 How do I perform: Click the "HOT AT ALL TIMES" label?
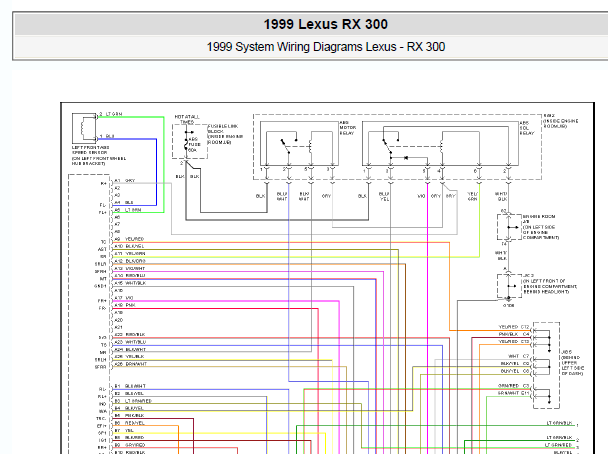point(187,119)
